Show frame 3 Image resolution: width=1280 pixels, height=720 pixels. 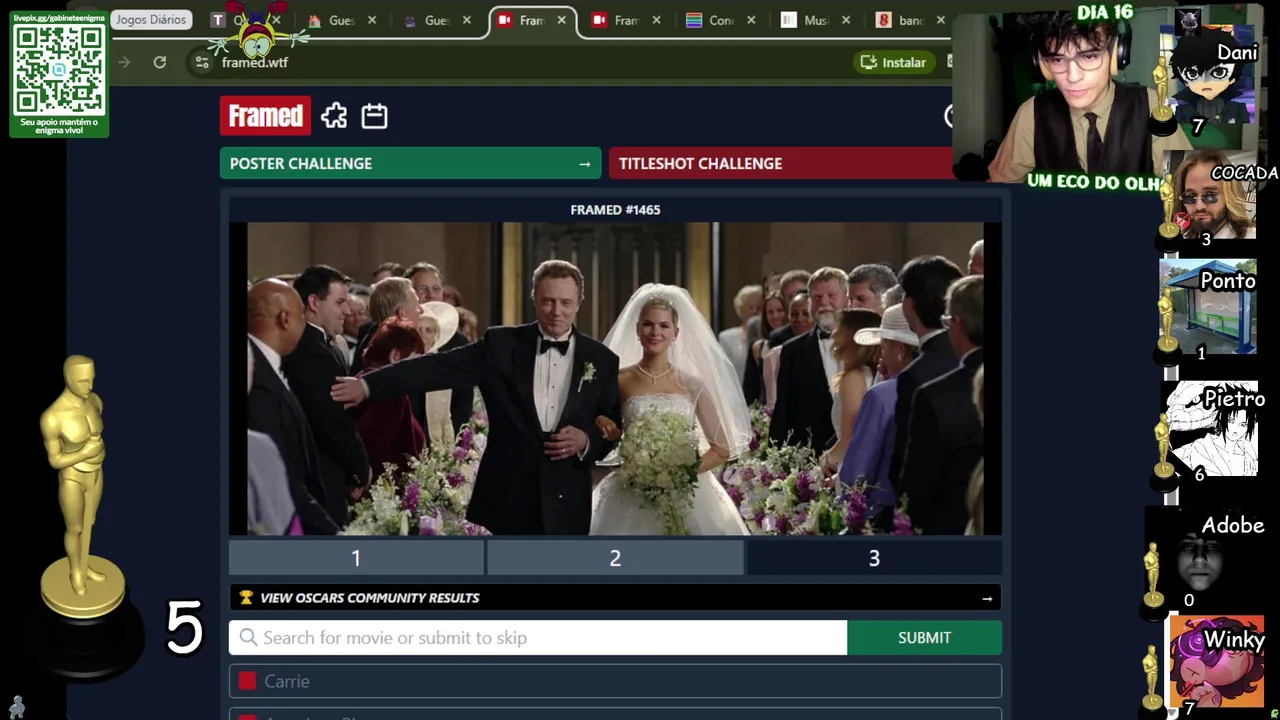coord(874,558)
